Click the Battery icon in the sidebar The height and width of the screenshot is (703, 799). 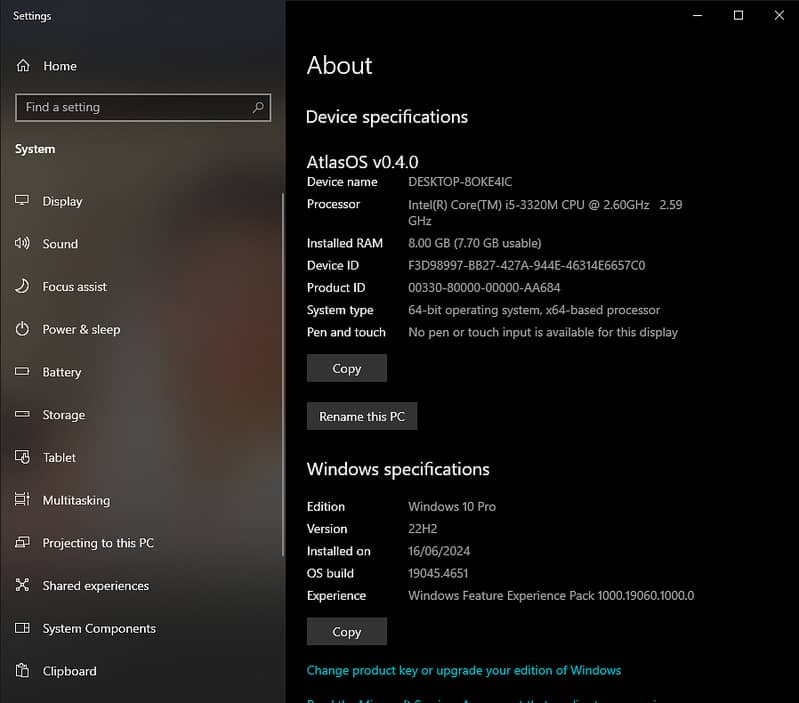pos(23,372)
